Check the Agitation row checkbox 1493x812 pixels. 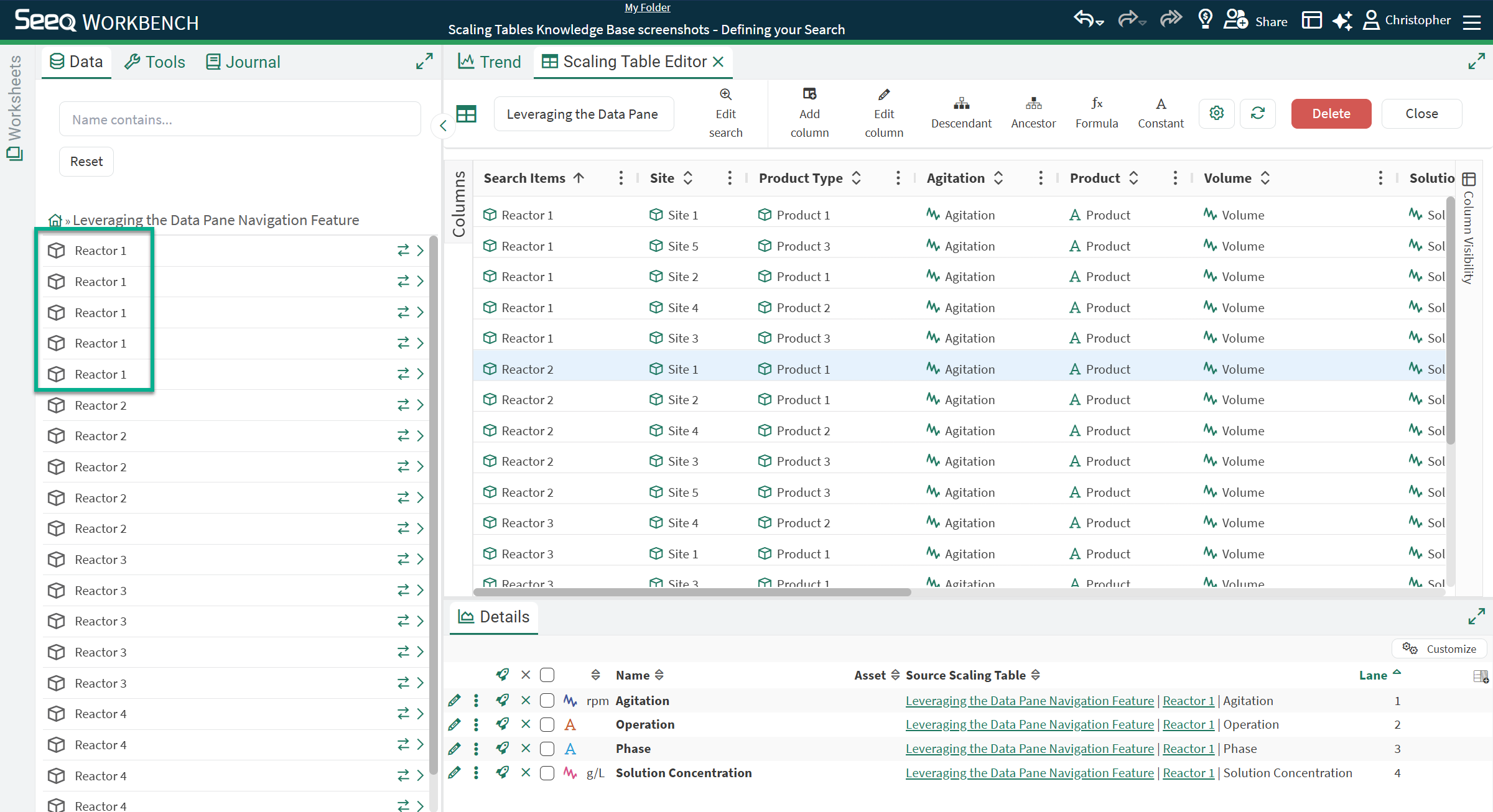point(547,701)
